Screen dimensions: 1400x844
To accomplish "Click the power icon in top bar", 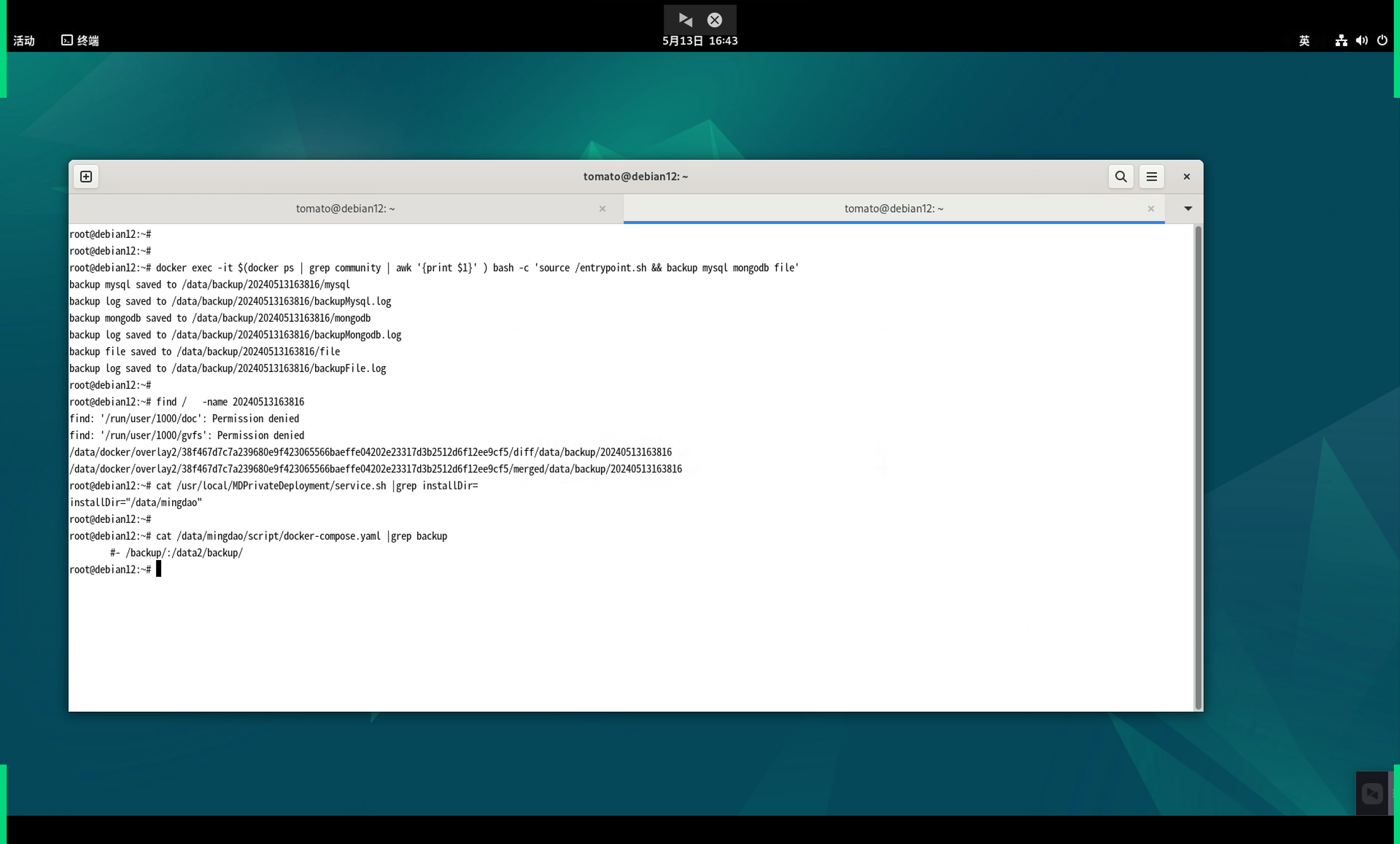I will [1382, 41].
